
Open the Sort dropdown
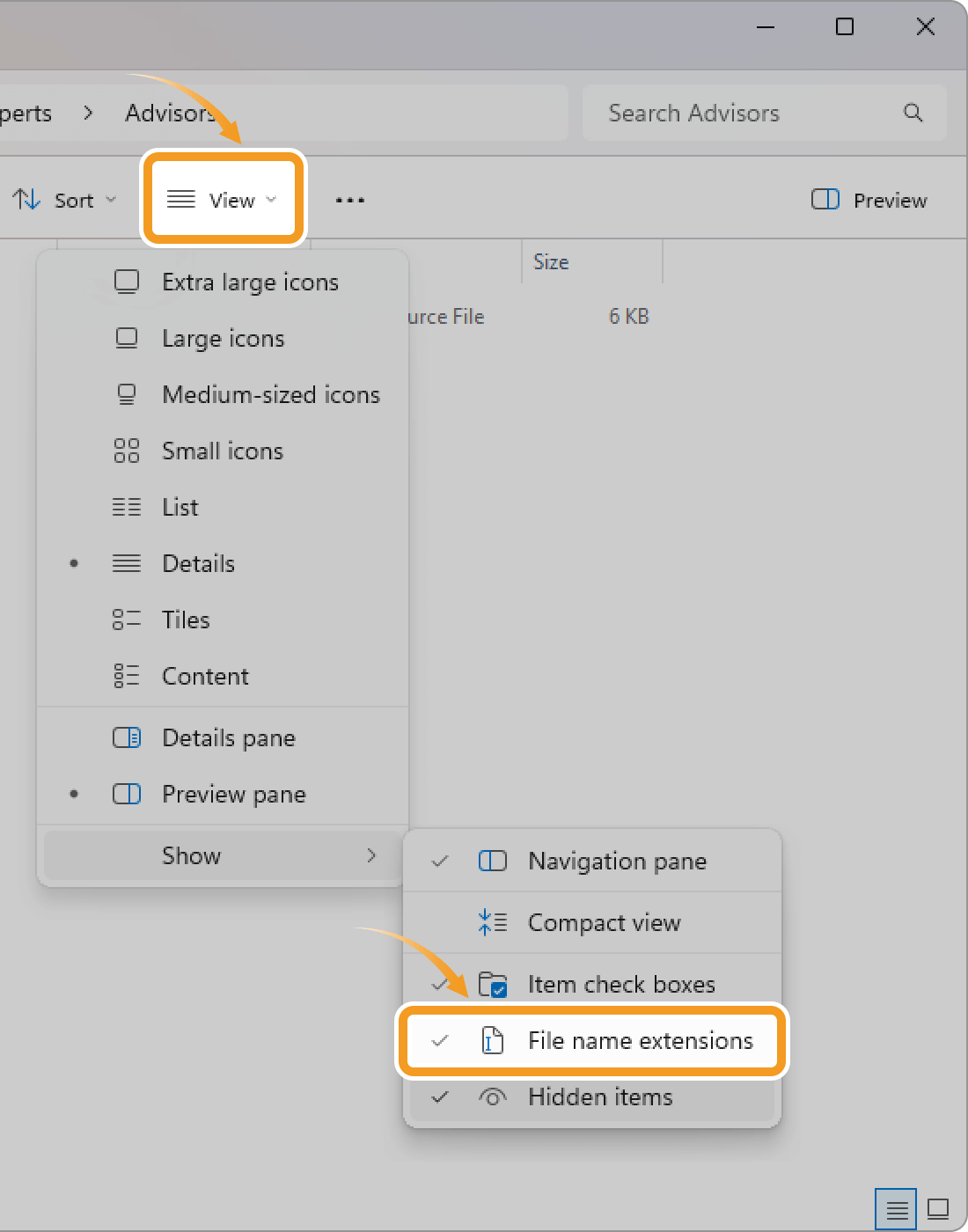point(65,201)
